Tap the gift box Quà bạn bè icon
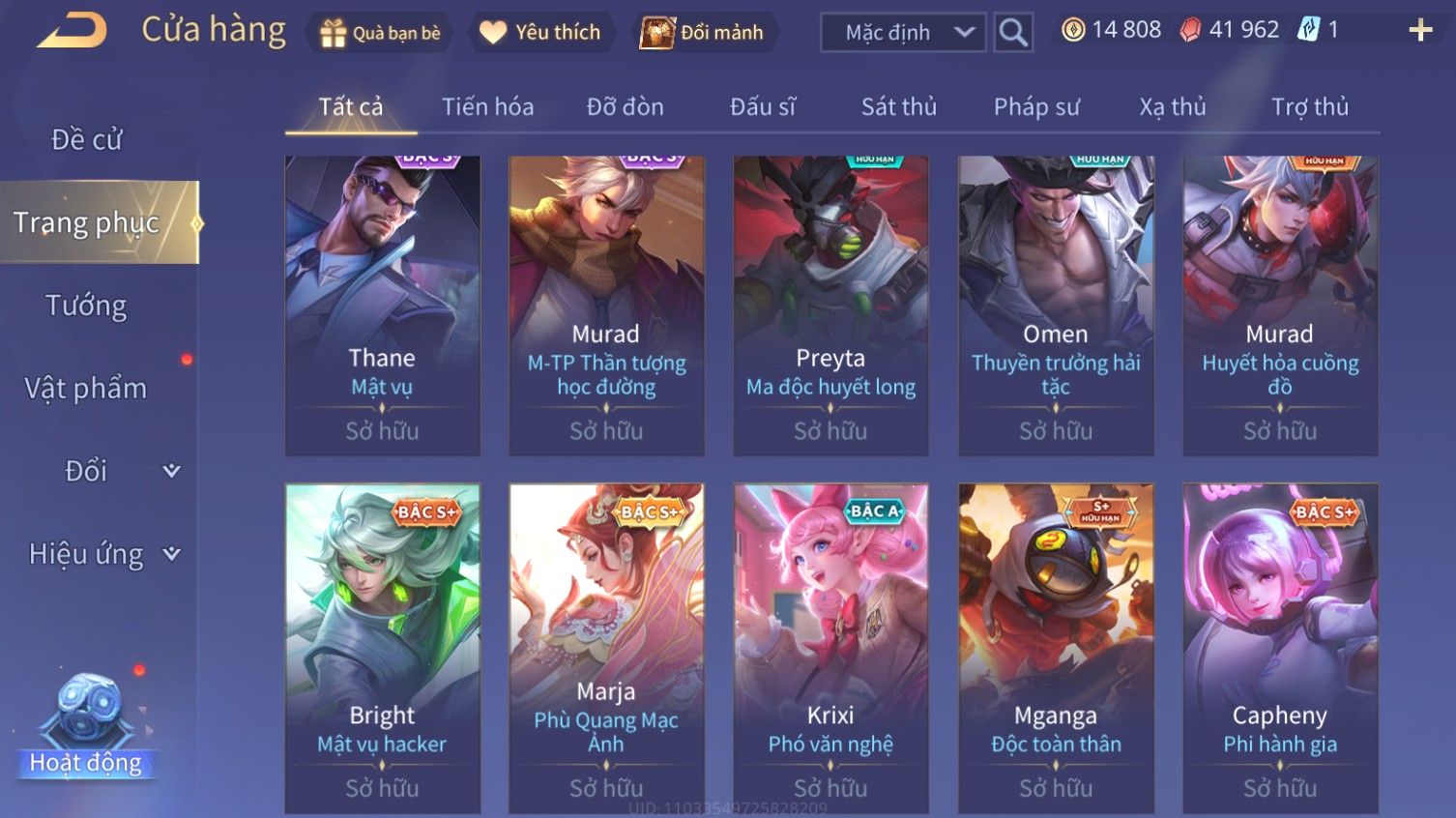 pos(333,33)
